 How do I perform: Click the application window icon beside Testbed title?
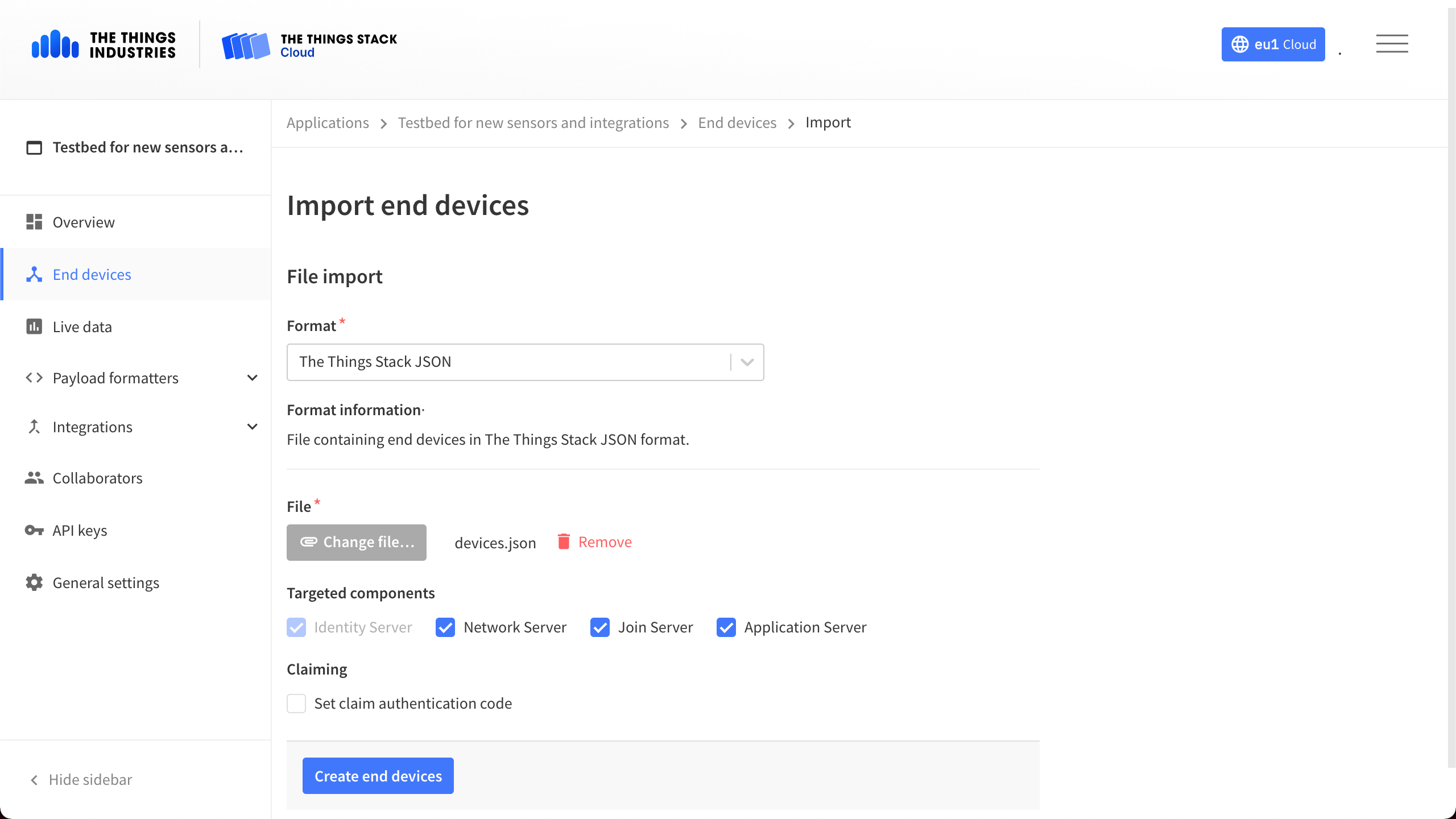pos(34,147)
